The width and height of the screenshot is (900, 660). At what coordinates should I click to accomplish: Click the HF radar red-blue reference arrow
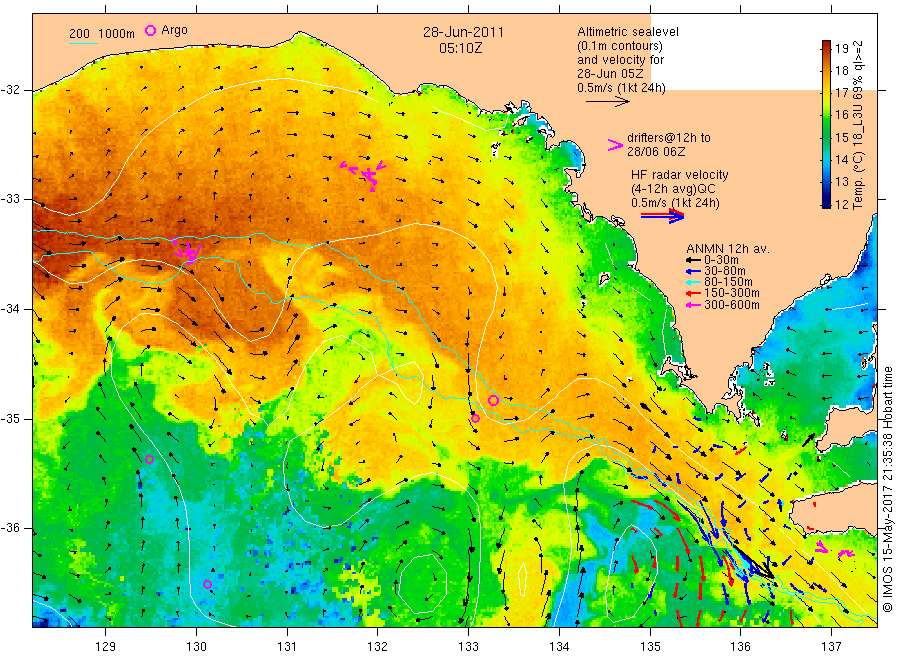(662, 216)
